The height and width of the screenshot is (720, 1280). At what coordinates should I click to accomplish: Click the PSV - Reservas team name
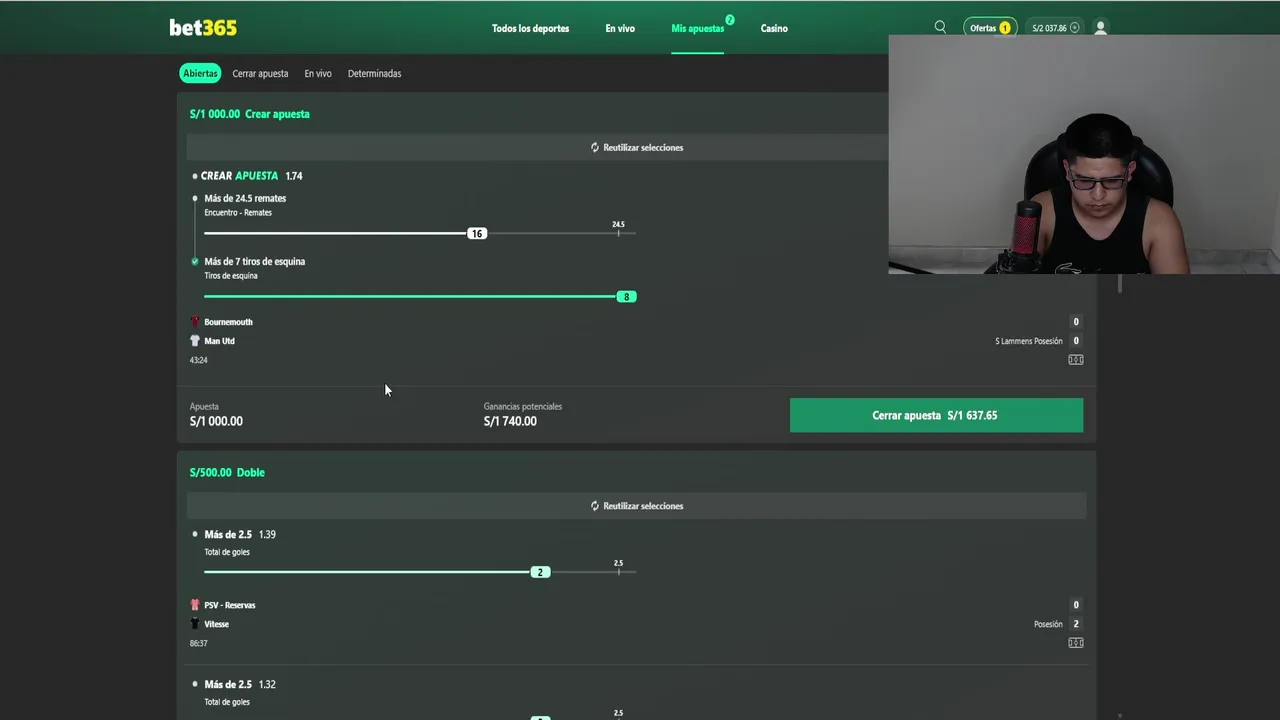click(x=230, y=605)
